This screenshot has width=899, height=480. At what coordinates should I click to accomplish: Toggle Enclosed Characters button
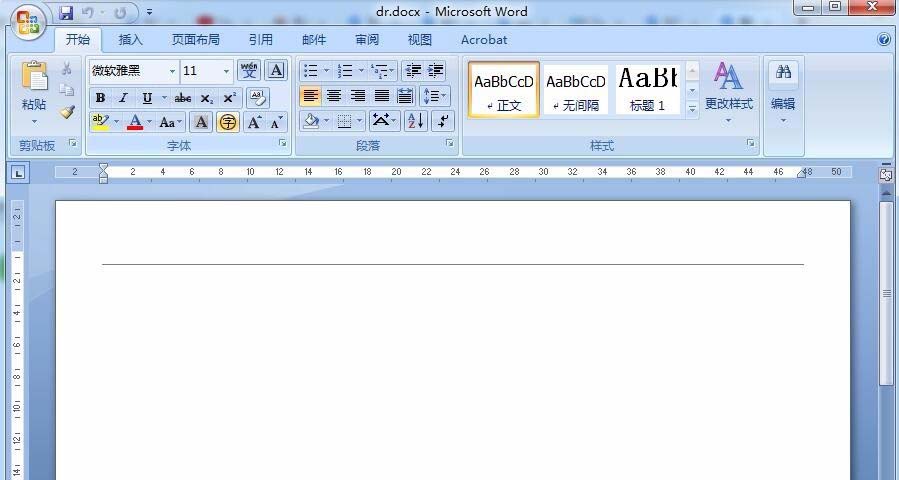228,122
